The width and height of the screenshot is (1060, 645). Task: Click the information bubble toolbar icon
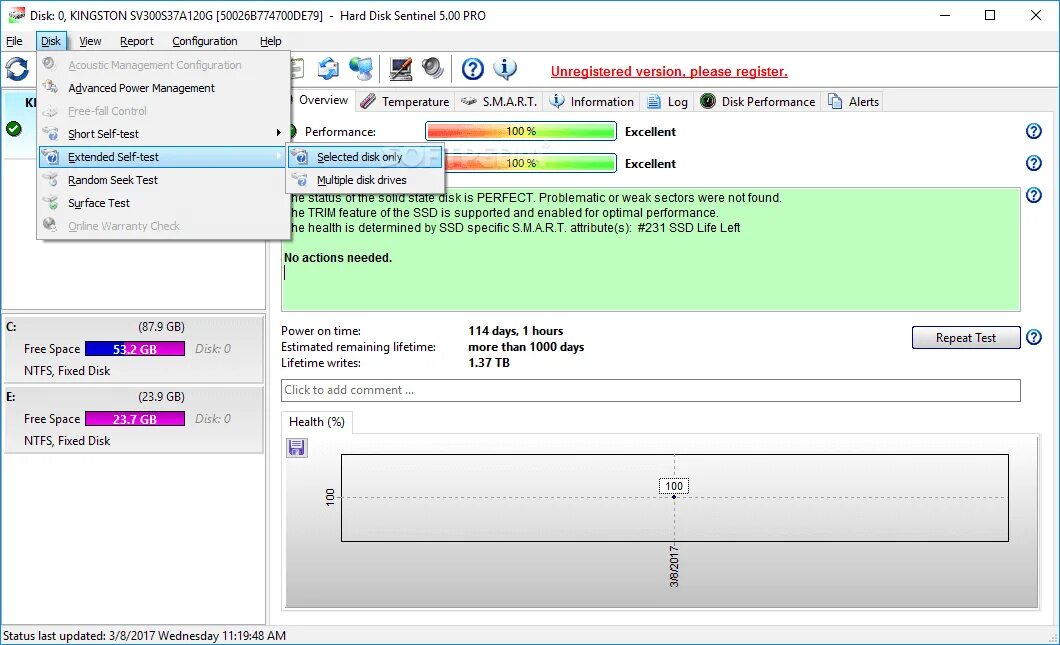[x=505, y=68]
